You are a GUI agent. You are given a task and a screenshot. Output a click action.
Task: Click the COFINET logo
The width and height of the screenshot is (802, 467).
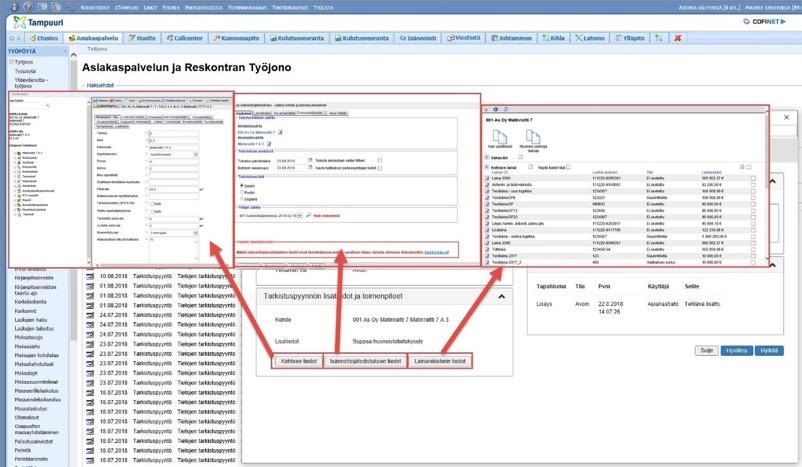click(764, 22)
